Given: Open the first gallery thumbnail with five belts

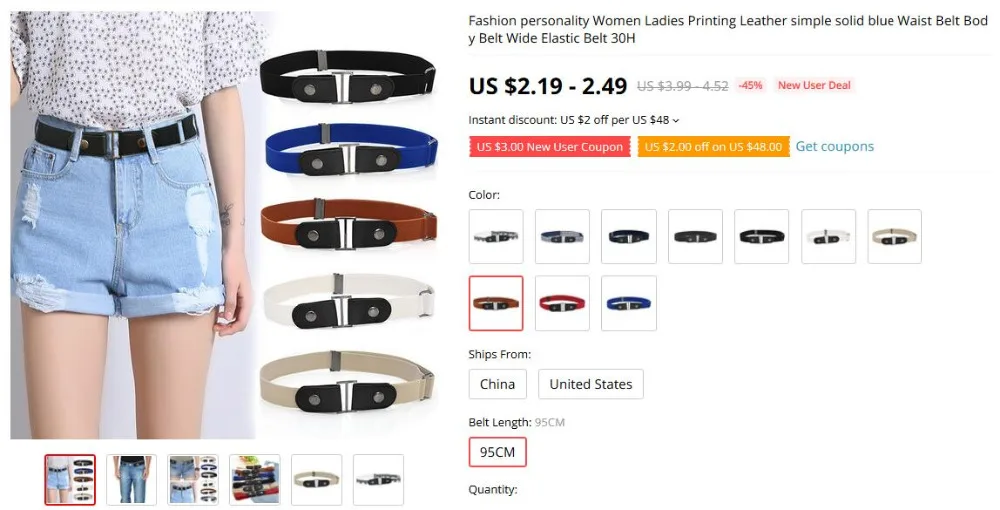Looking at the screenshot, I should point(70,479).
